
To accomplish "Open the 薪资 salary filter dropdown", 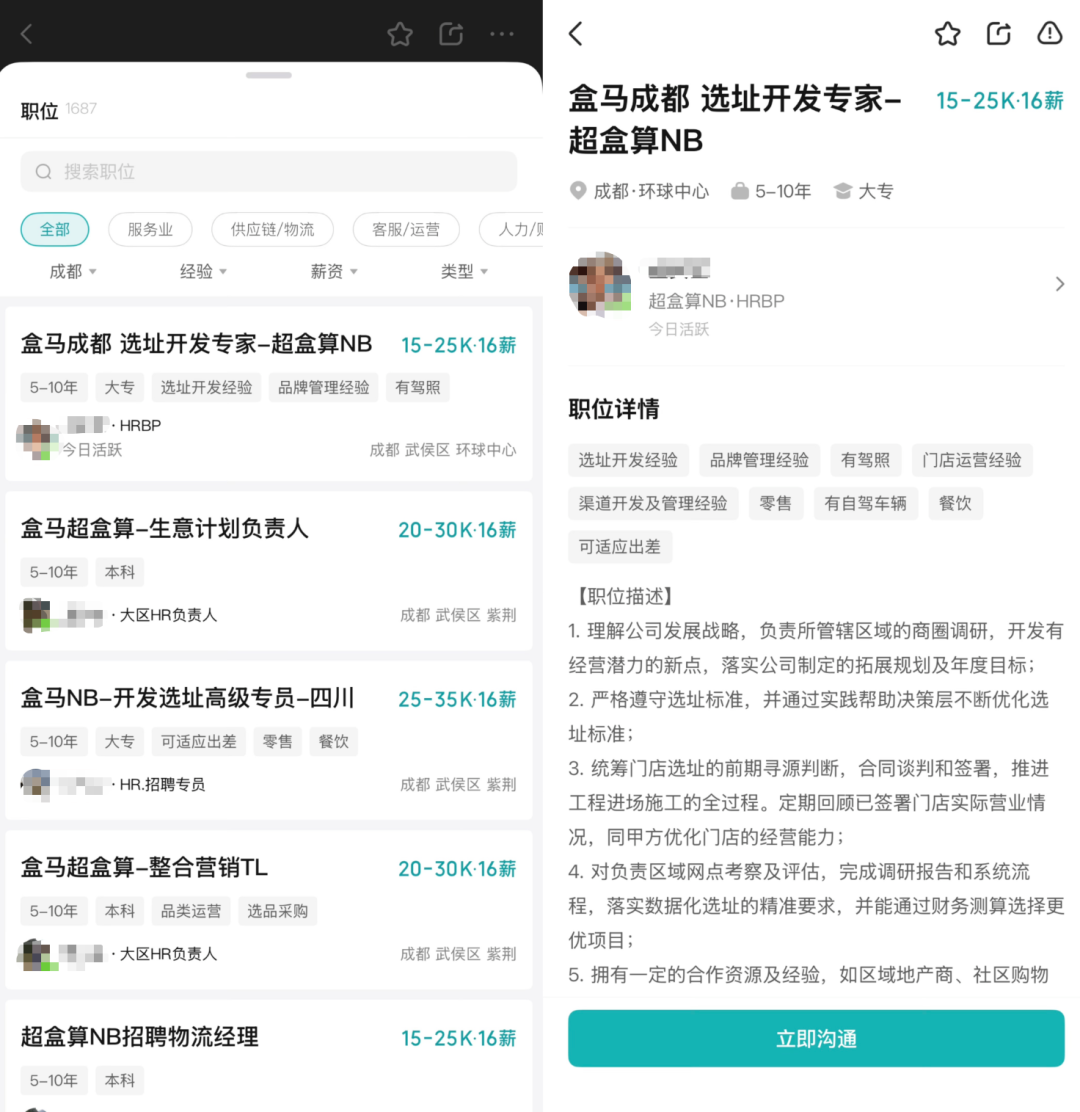I will pyautogui.click(x=334, y=272).
